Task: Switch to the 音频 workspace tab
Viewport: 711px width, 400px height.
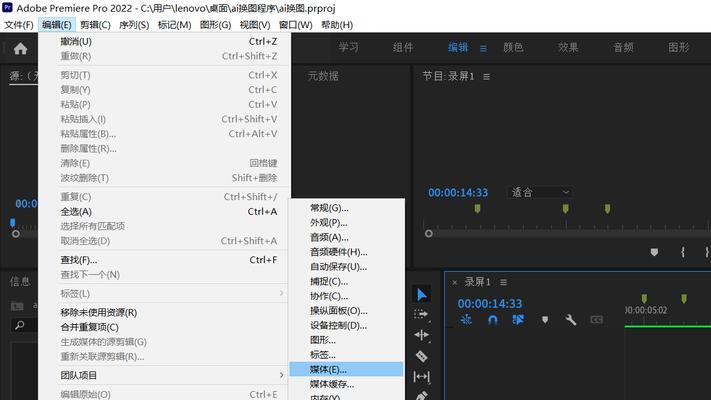Action: click(x=623, y=48)
